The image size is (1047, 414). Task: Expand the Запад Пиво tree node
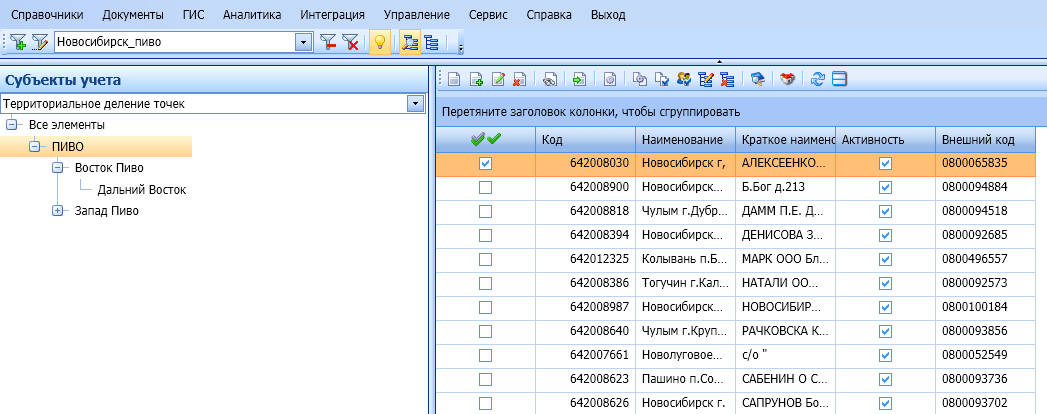pyautogui.click(x=57, y=211)
